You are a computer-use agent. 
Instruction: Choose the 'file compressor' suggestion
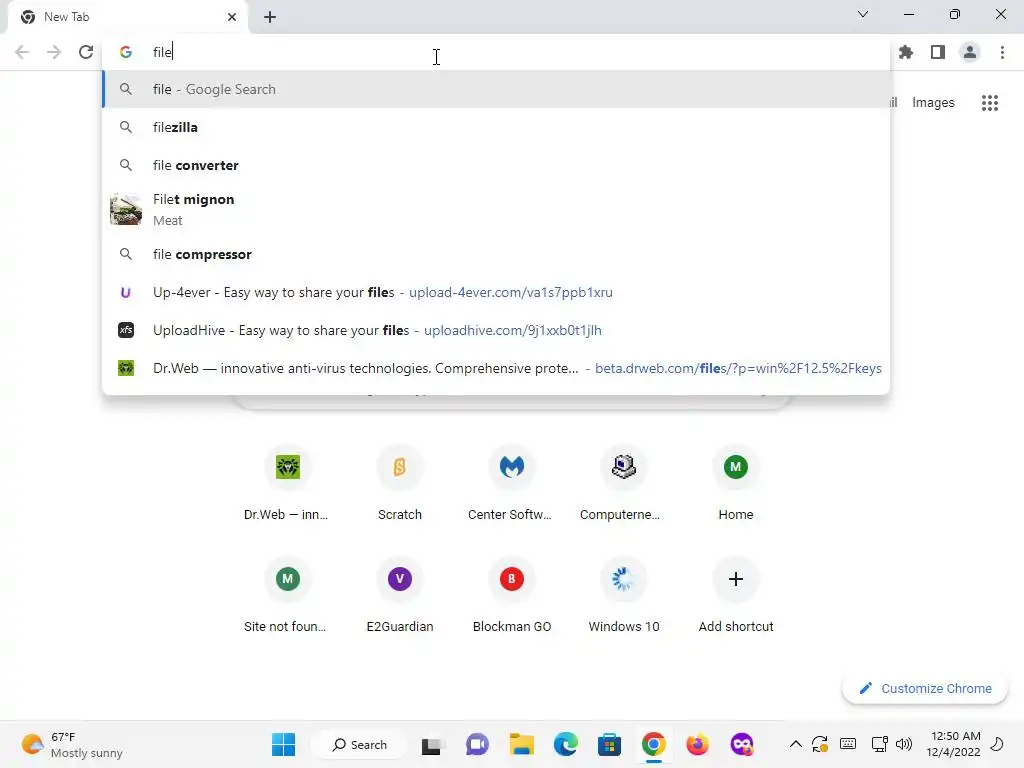tap(496, 254)
